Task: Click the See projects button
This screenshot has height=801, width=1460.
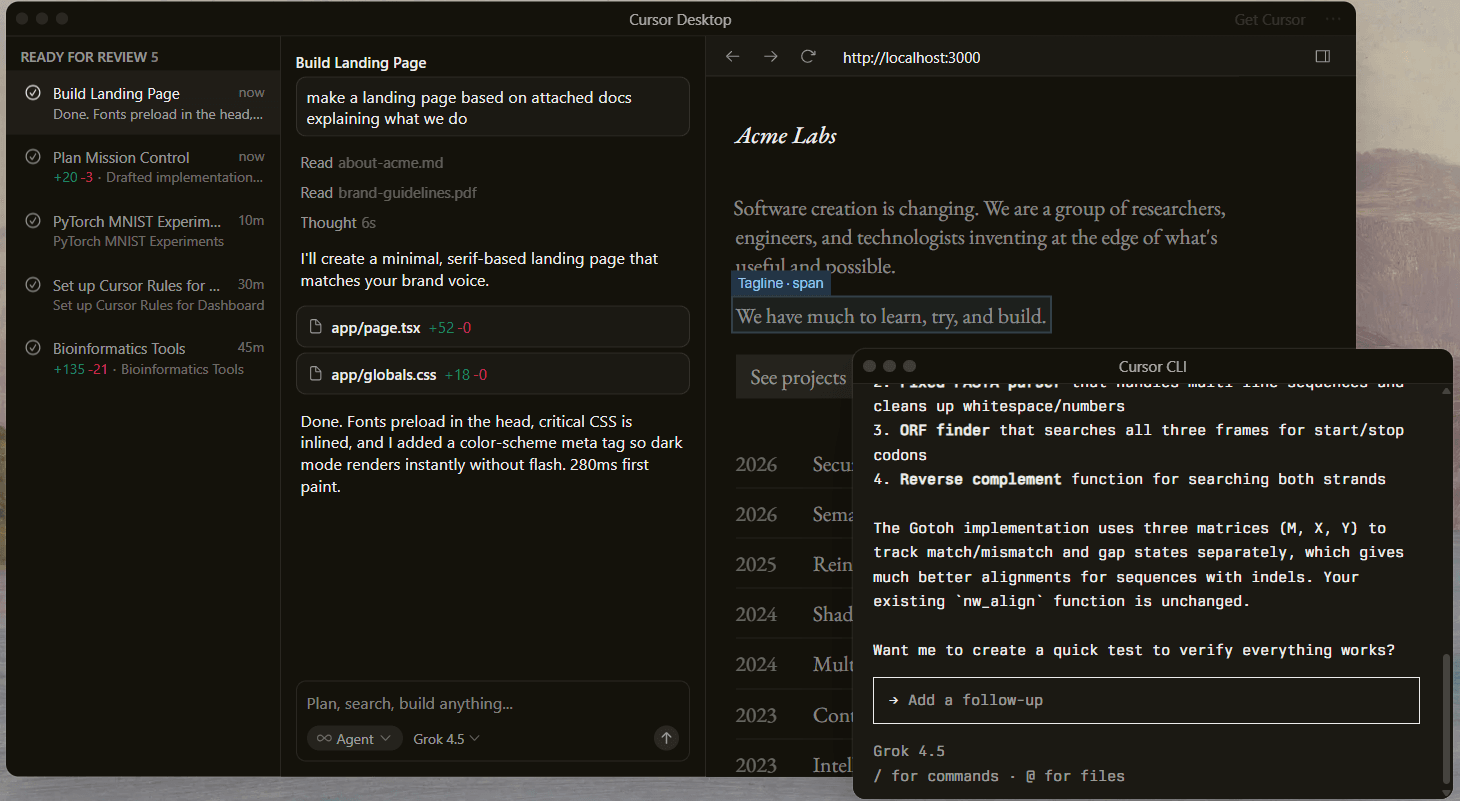Action: (x=798, y=377)
